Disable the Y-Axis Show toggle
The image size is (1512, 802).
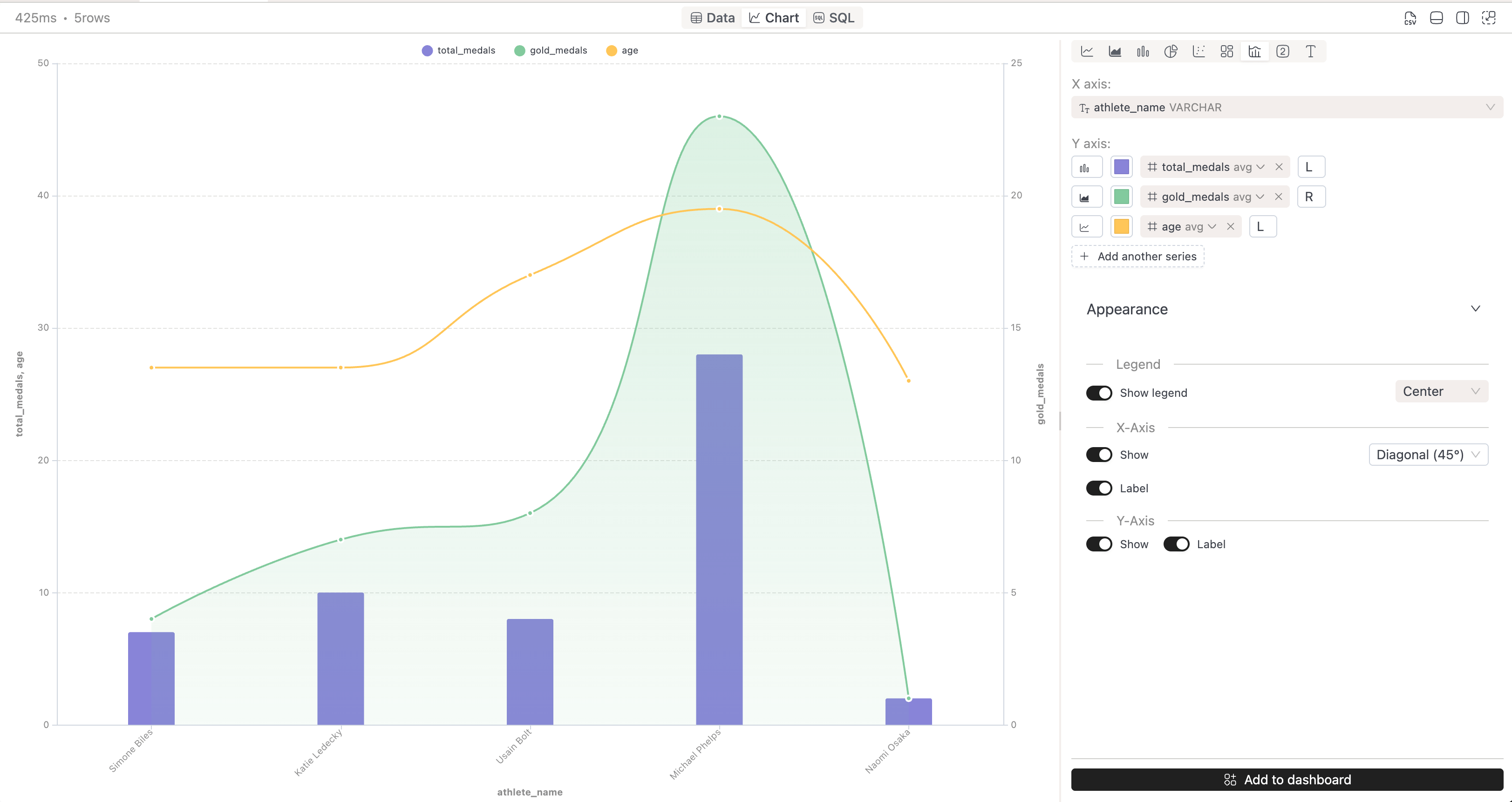tap(1099, 544)
